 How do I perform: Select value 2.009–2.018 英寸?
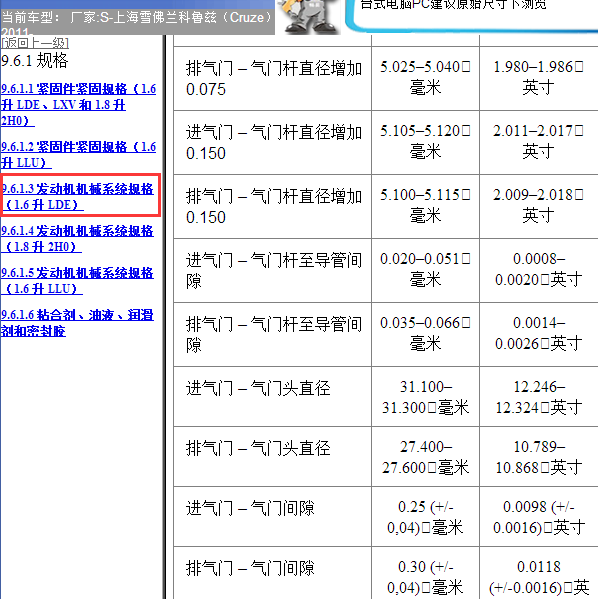click(538, 205)
